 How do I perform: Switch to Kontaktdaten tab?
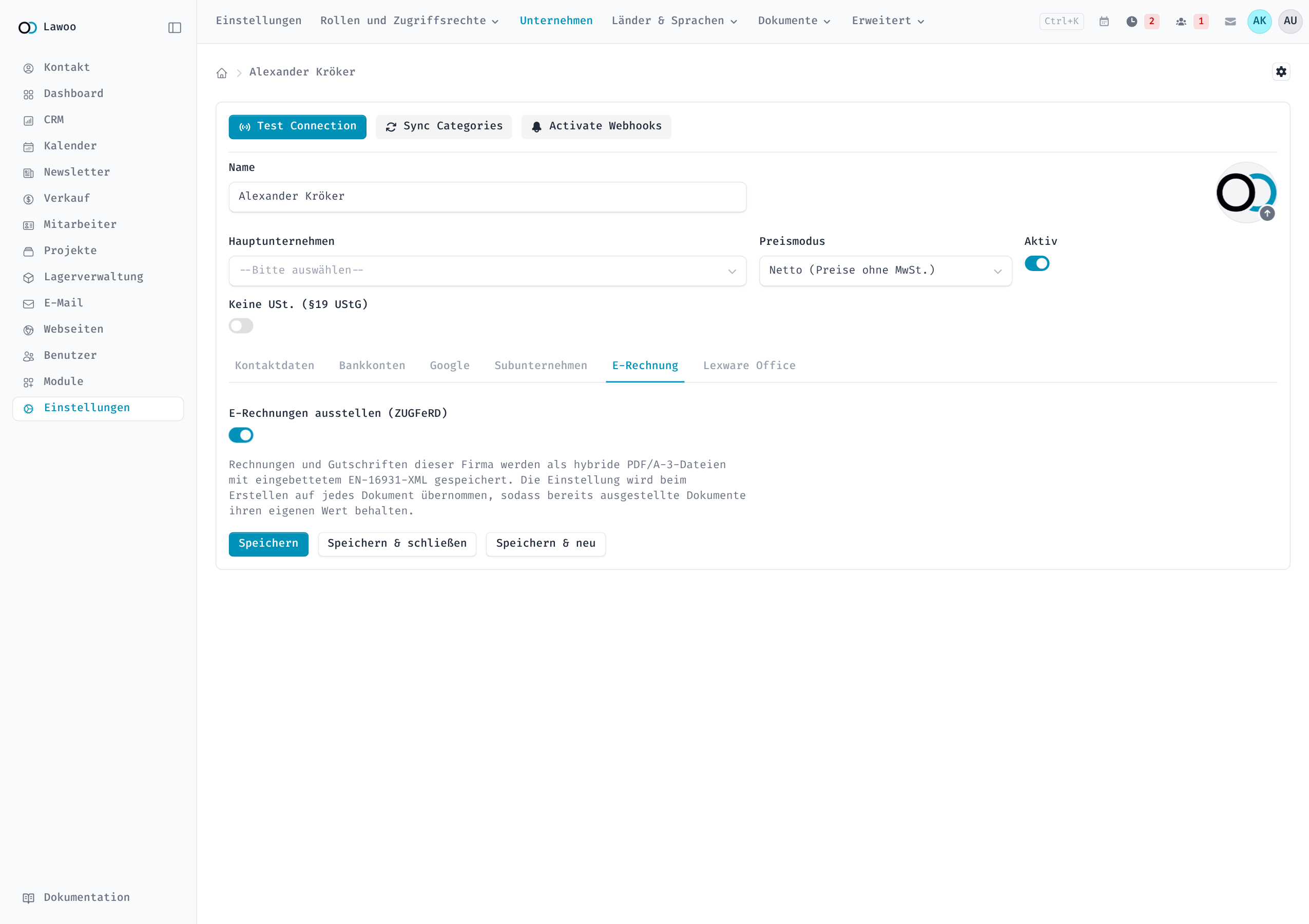274,366
